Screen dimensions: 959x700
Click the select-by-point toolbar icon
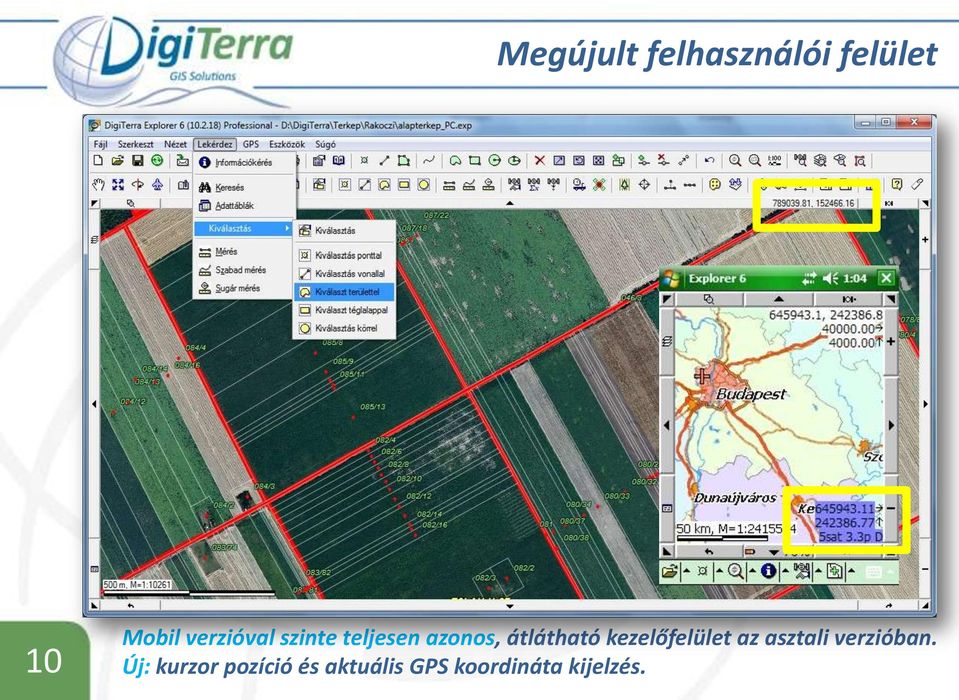pos(345,184)
